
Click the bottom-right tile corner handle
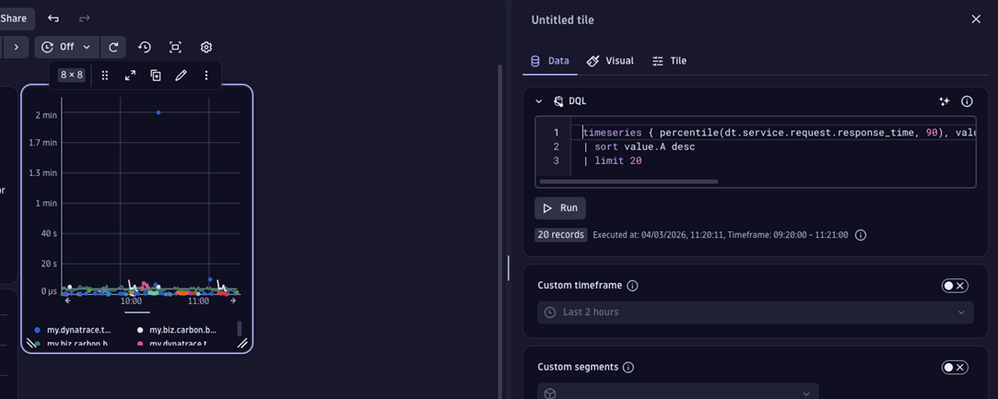[242, 343]
